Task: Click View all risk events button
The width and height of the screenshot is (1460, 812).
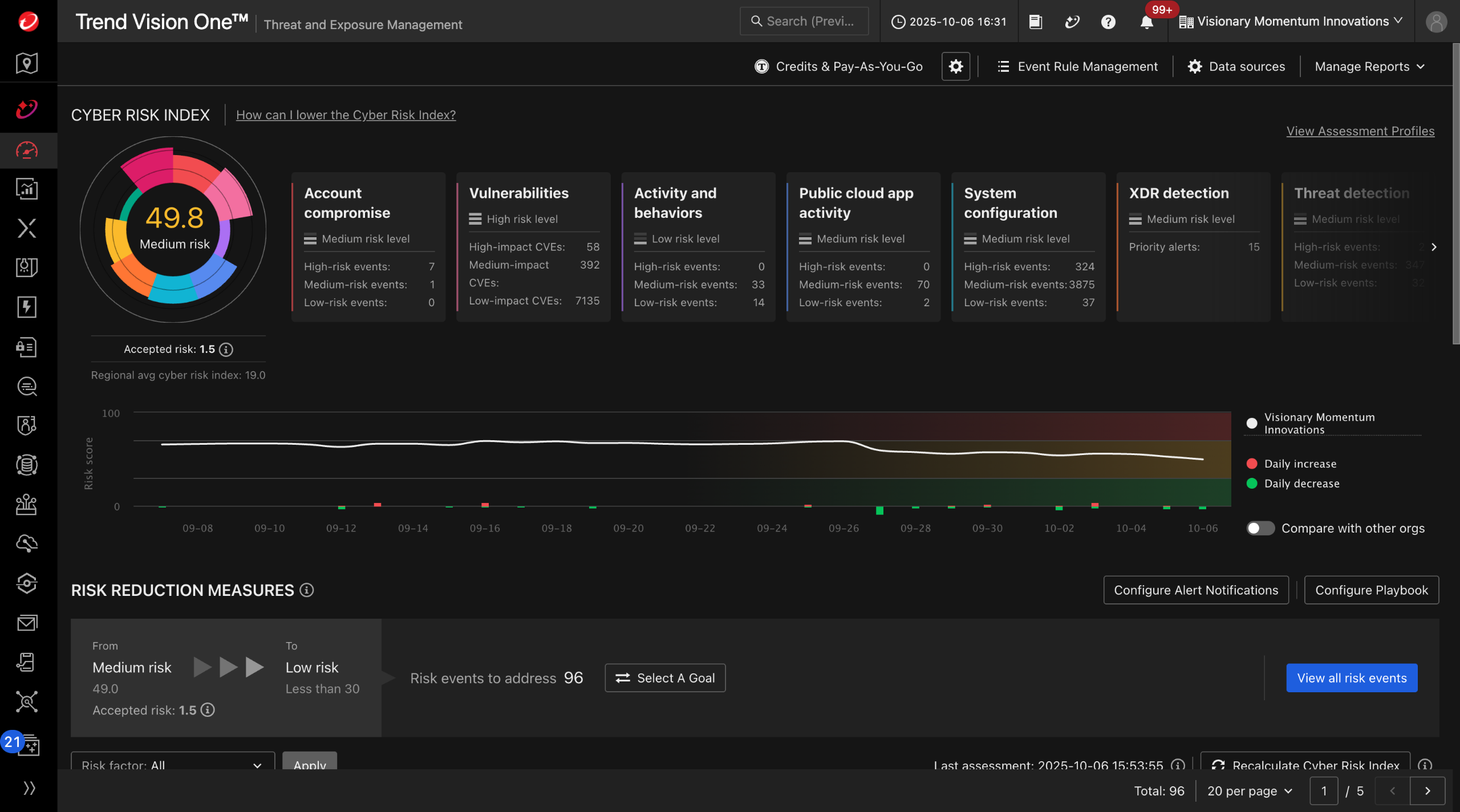Action: (x=1352, y=678)
